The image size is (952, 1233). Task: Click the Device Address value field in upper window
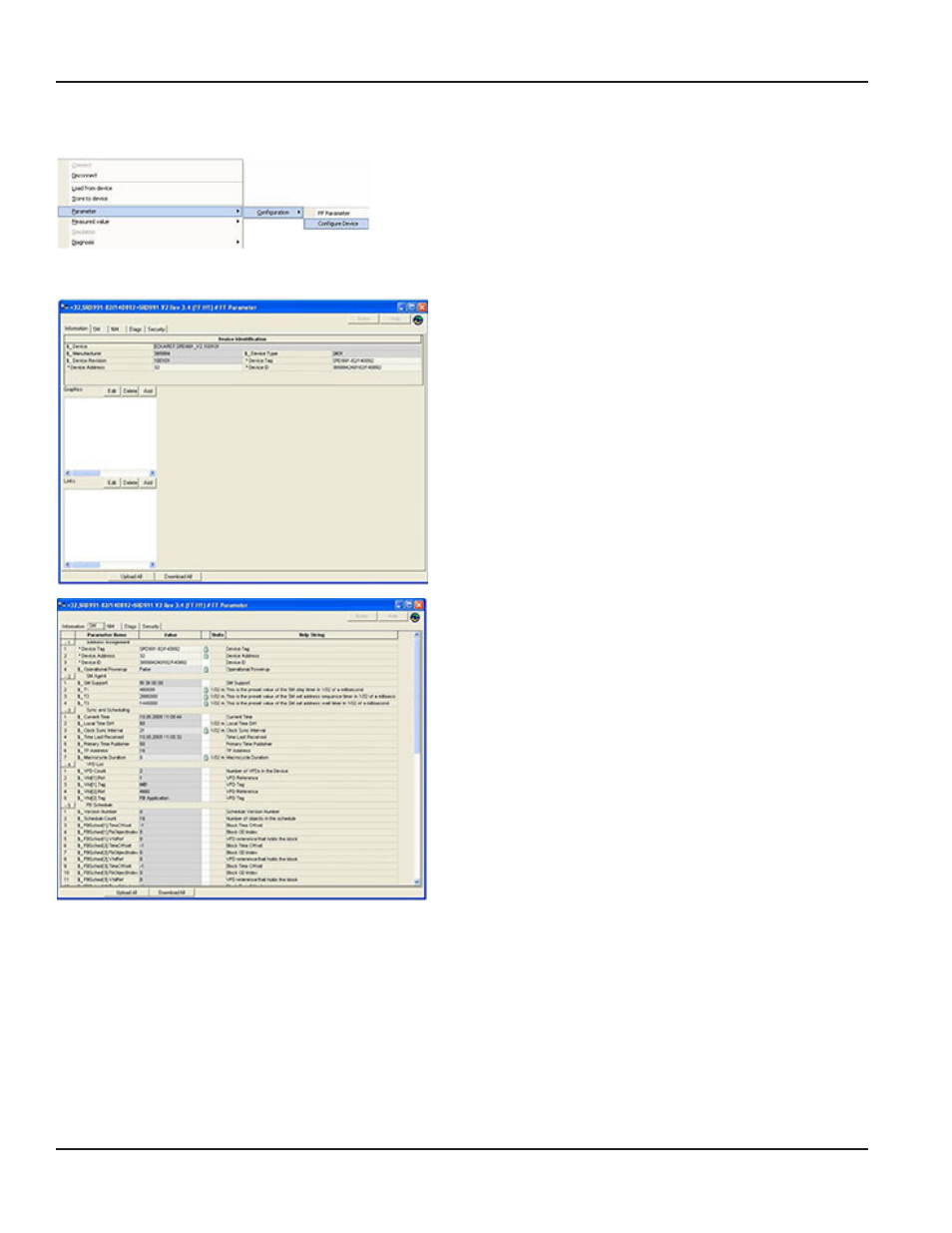point(197,367)
